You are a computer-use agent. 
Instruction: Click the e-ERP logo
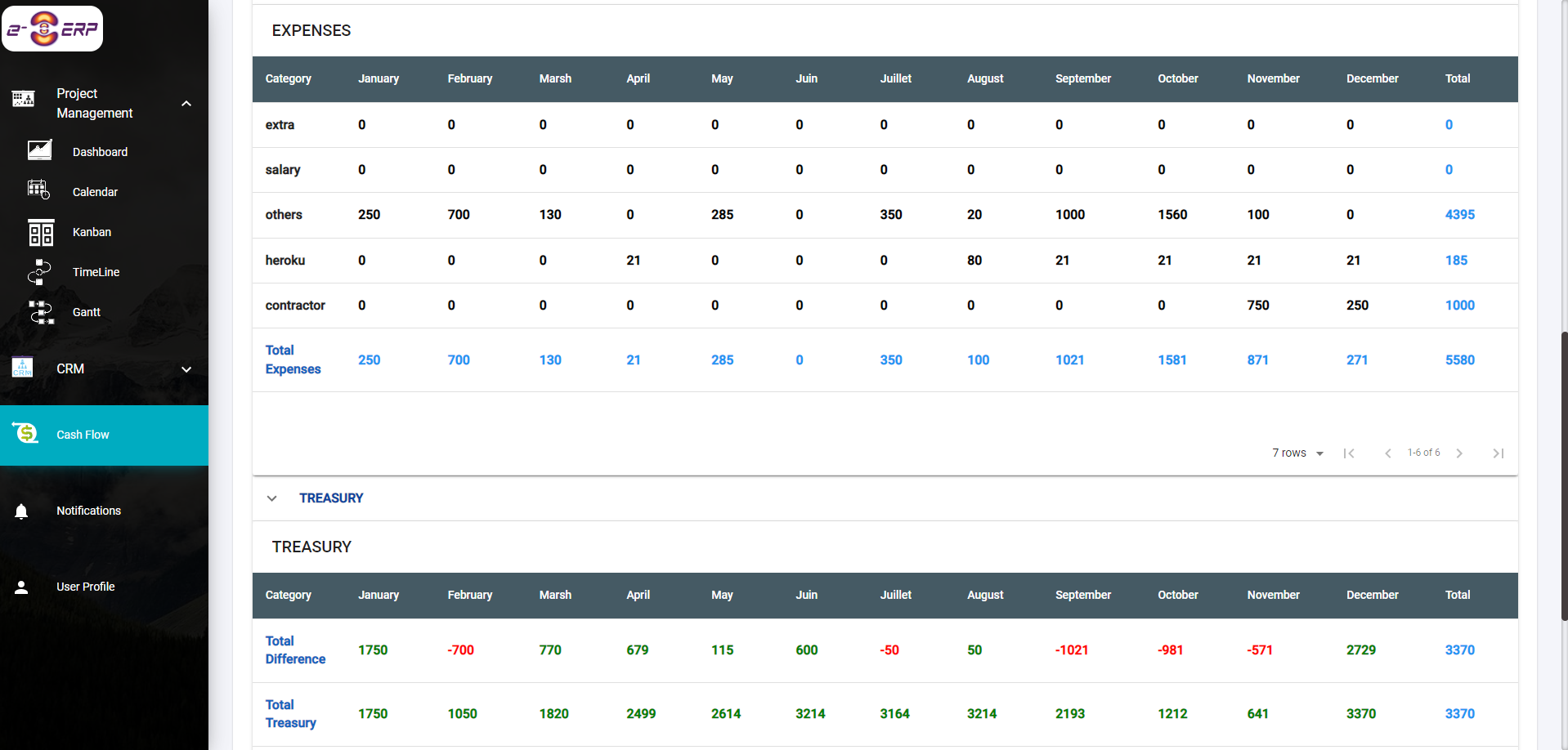click(x=52, y=28)
